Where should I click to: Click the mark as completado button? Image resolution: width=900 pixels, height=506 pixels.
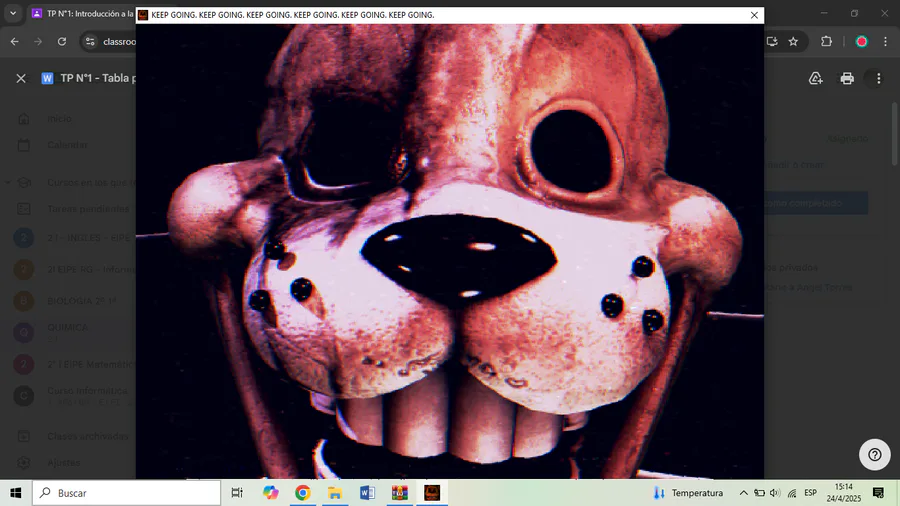tap(816, 203)
